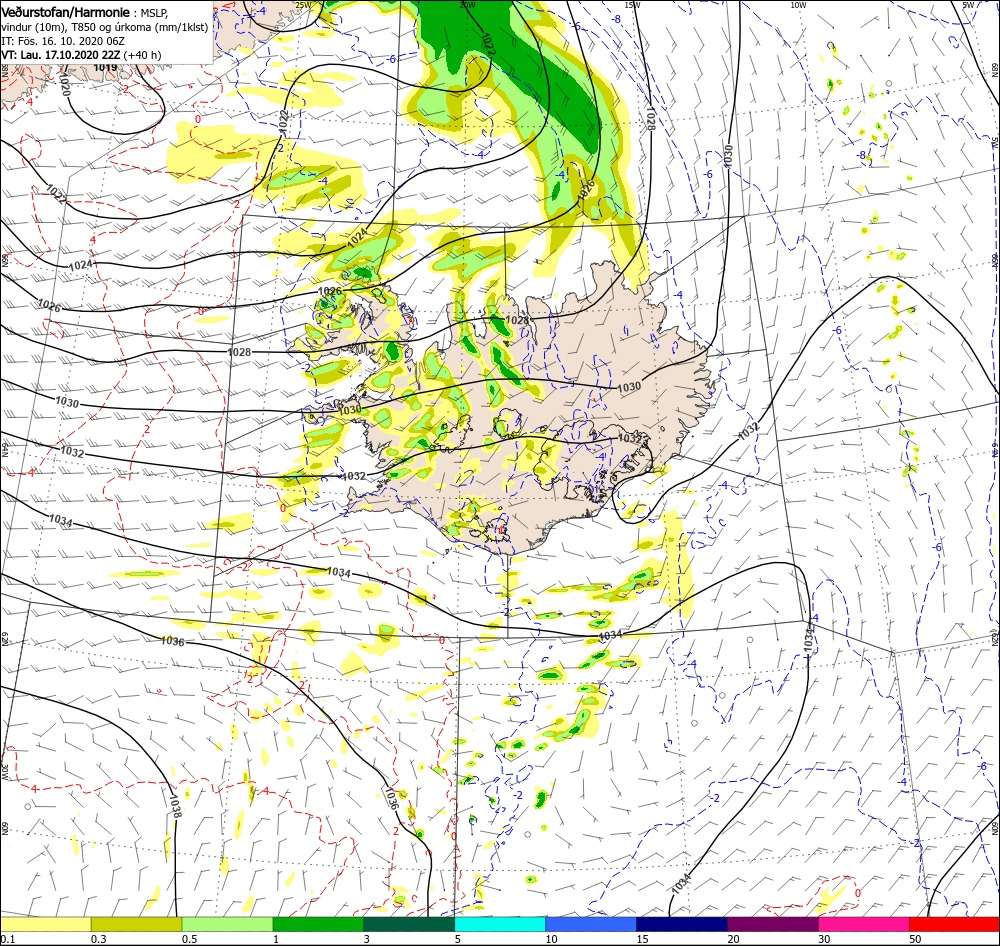Image resolution: width=1000 pixels, height=946 pixels.
Task: Pick the cyan 5–10 legend color band
Action: (x=500, y=924)
